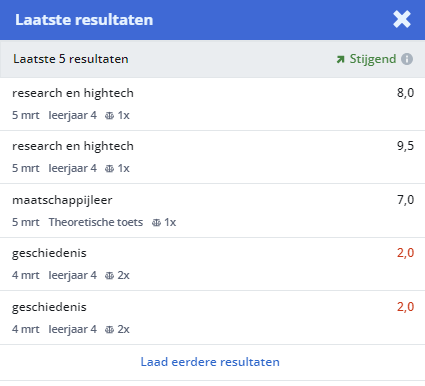Image resolution: width=425 pixels, height=386 pixels.
Task: Open the research en hightech 8,0 result
Action: tap(212, 104)
